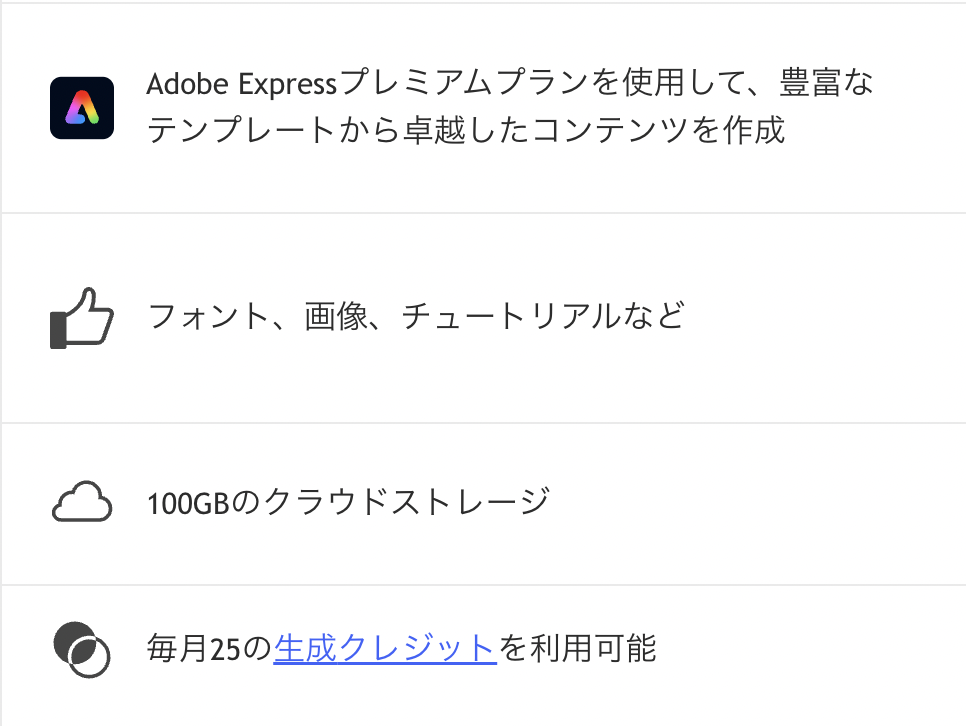Click the 画像 text

coord(336,316)
